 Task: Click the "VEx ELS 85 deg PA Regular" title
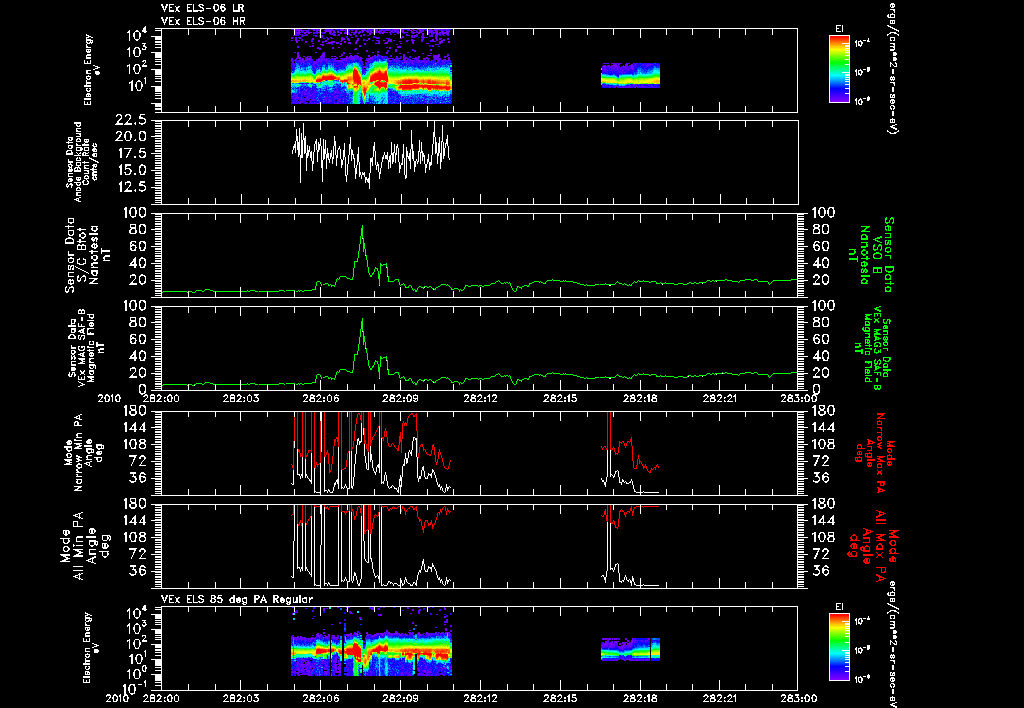click(x=237, y=599)
